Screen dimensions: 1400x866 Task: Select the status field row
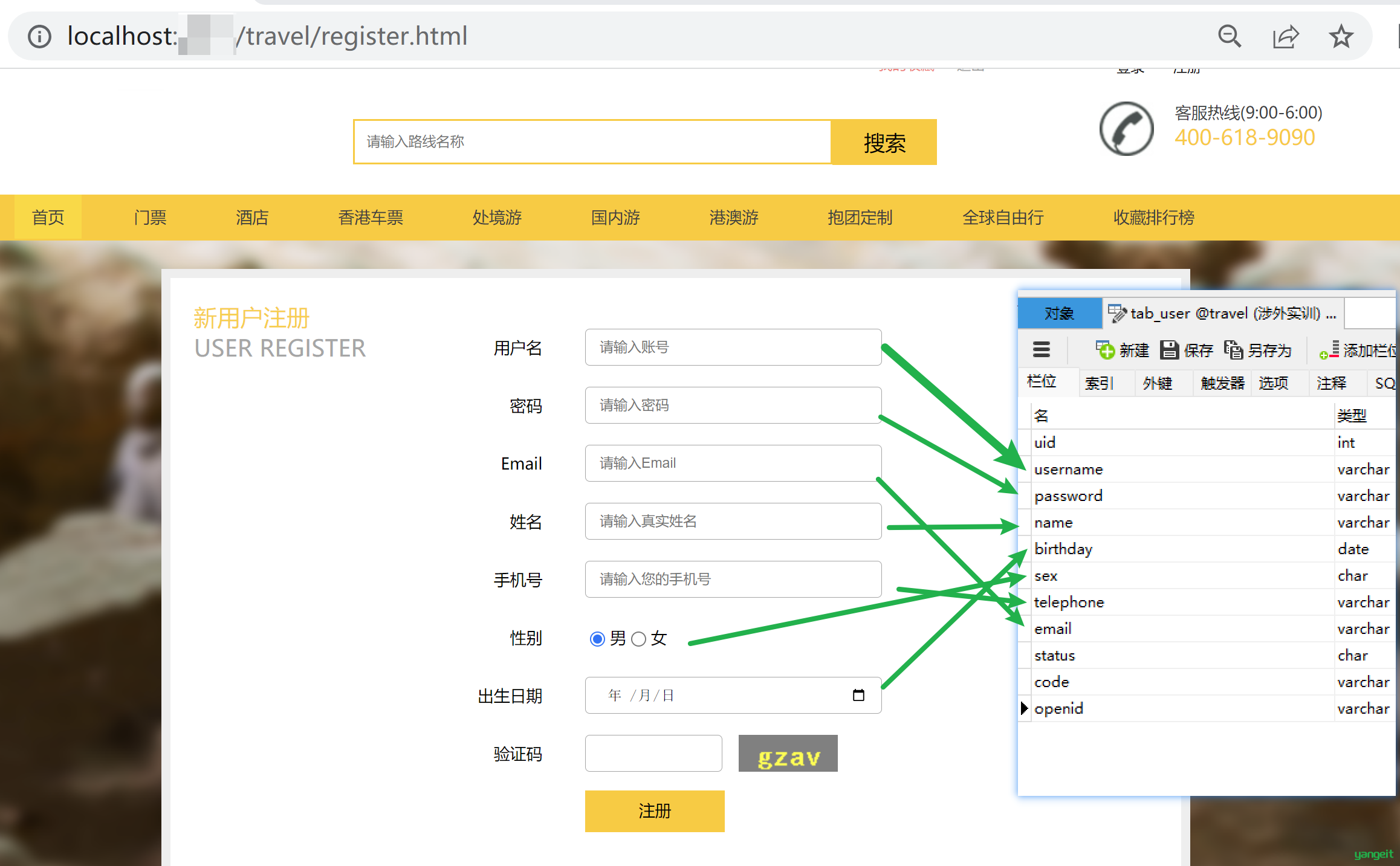pos(1208,655)
